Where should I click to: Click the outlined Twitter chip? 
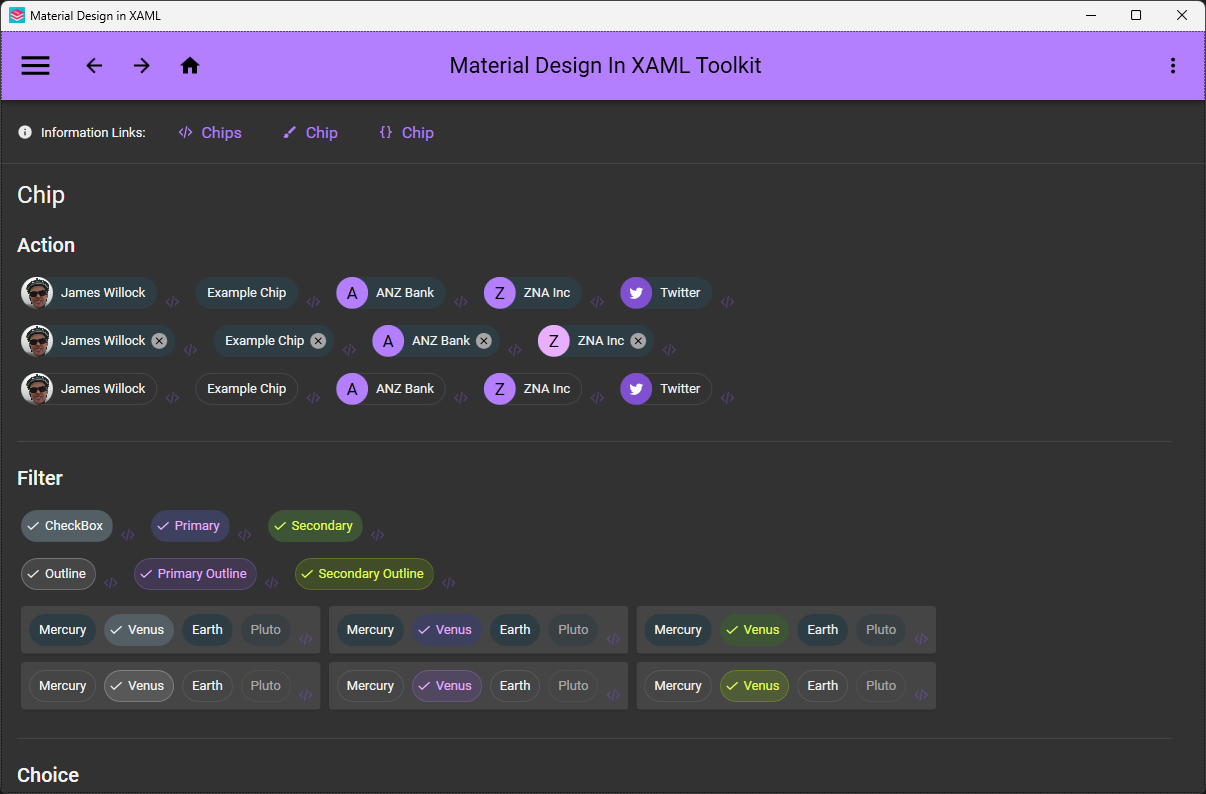(666, 389)
